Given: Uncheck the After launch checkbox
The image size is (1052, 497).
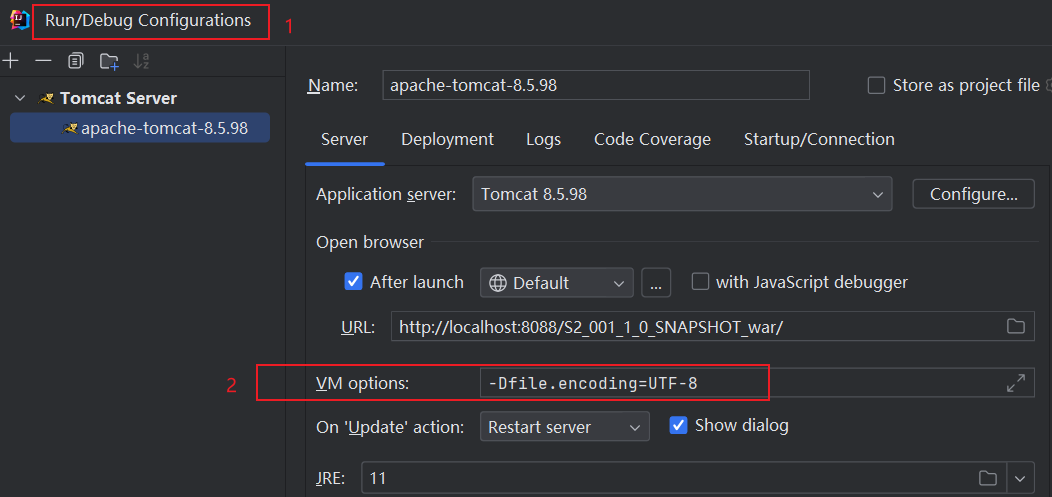Looking at the screenshot, I should pos(353,282).
